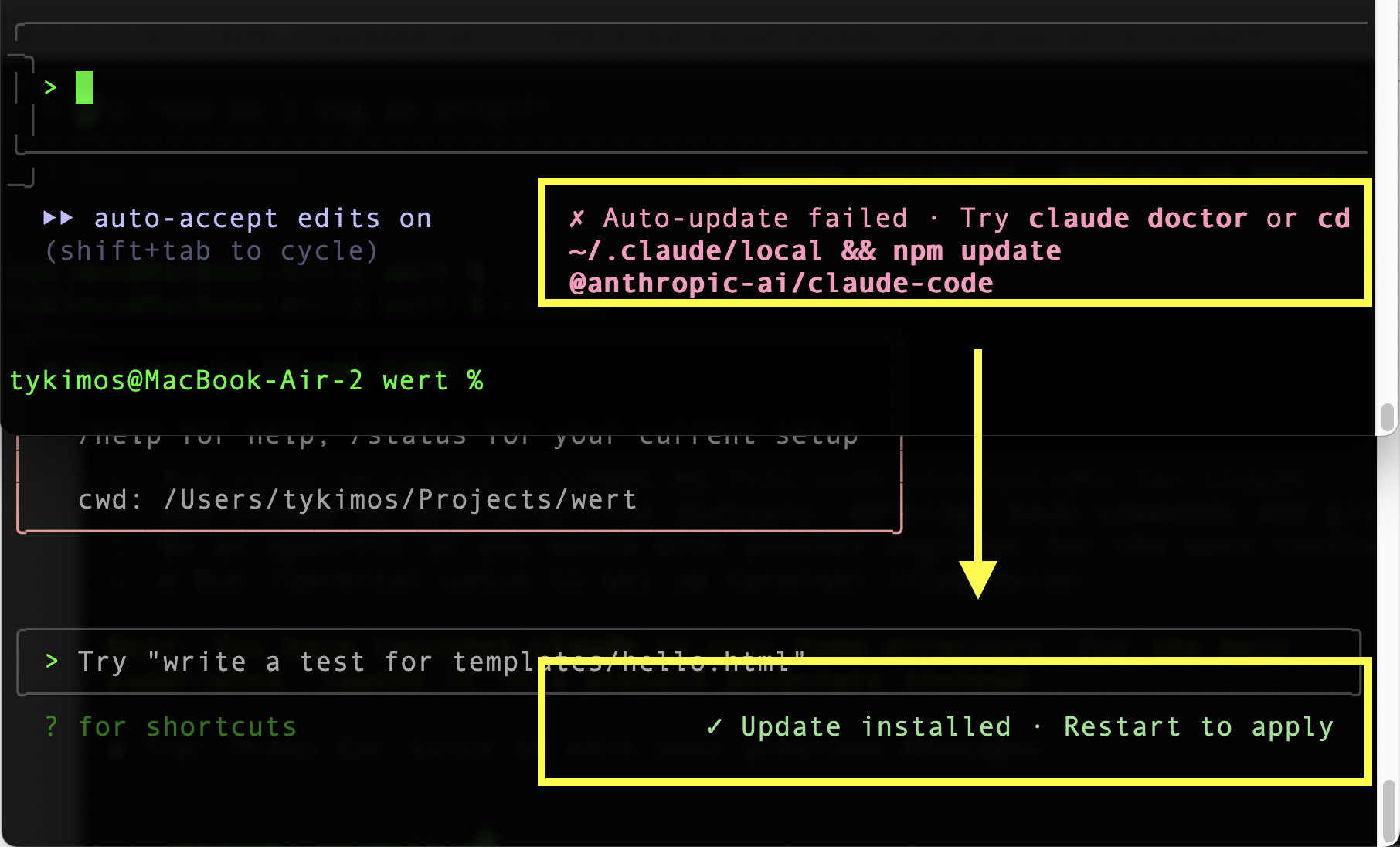Click the 'claude doctor' command text

[x=1137, y=219]
